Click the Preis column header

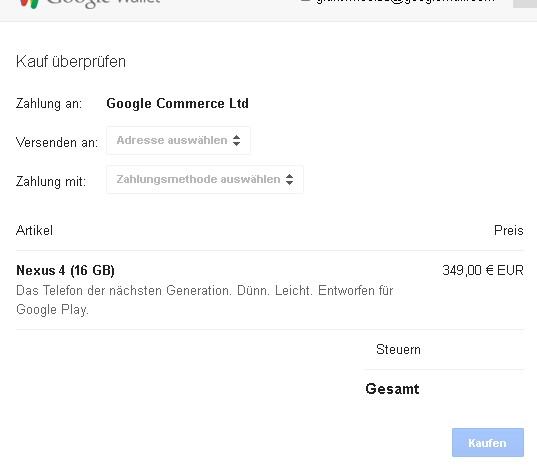[509, 231]
